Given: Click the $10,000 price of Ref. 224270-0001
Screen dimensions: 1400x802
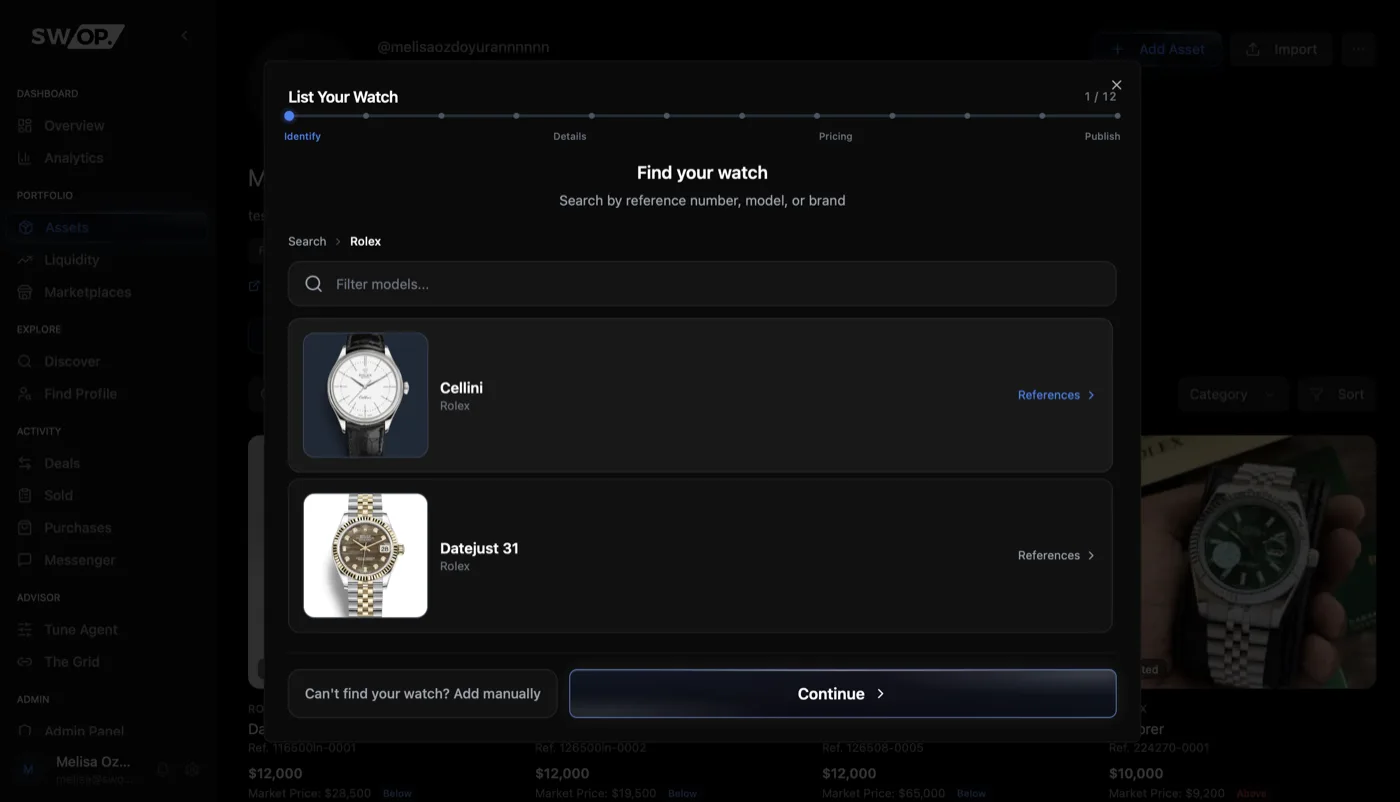Looking at the screenshot, I should pyautogui.click(x=1136, y=773).
